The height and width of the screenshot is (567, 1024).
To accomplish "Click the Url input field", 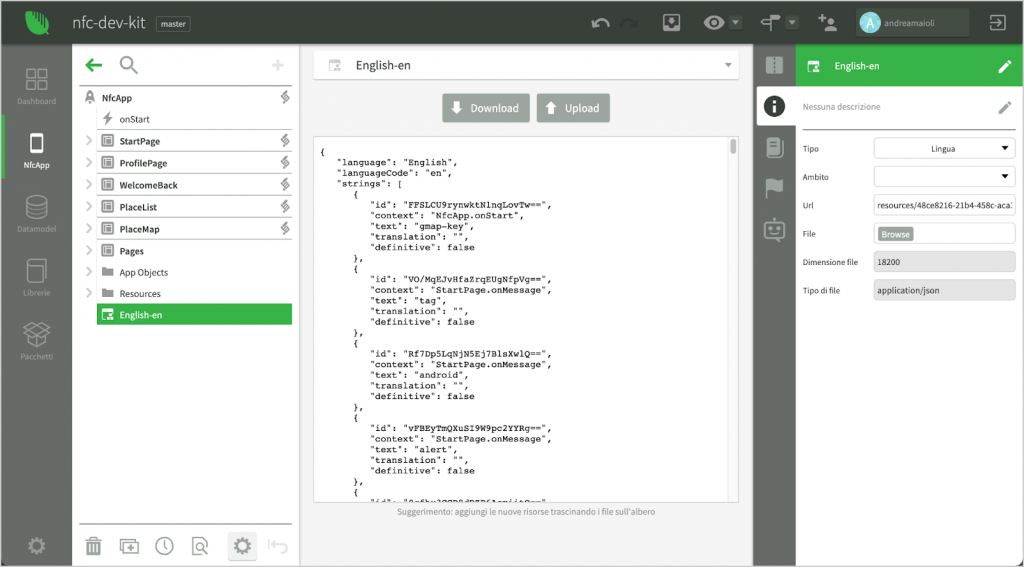I will click(944, 205).
